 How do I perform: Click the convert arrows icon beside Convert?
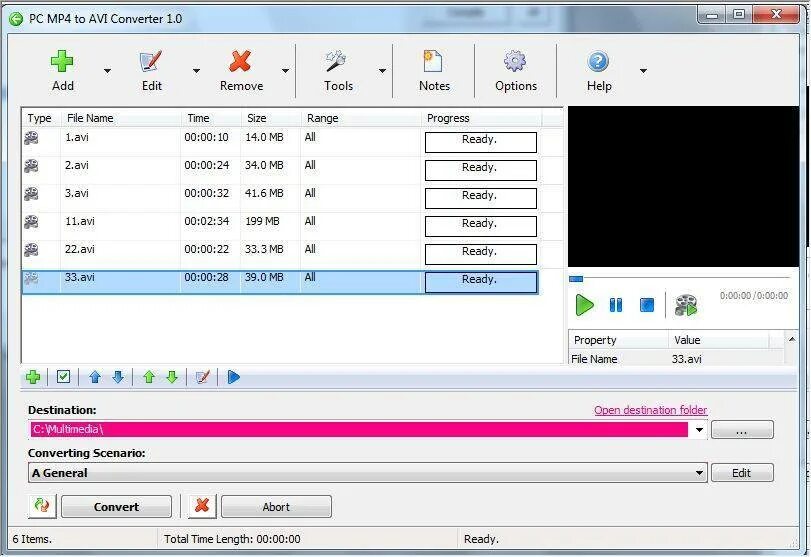pos(42,506)
